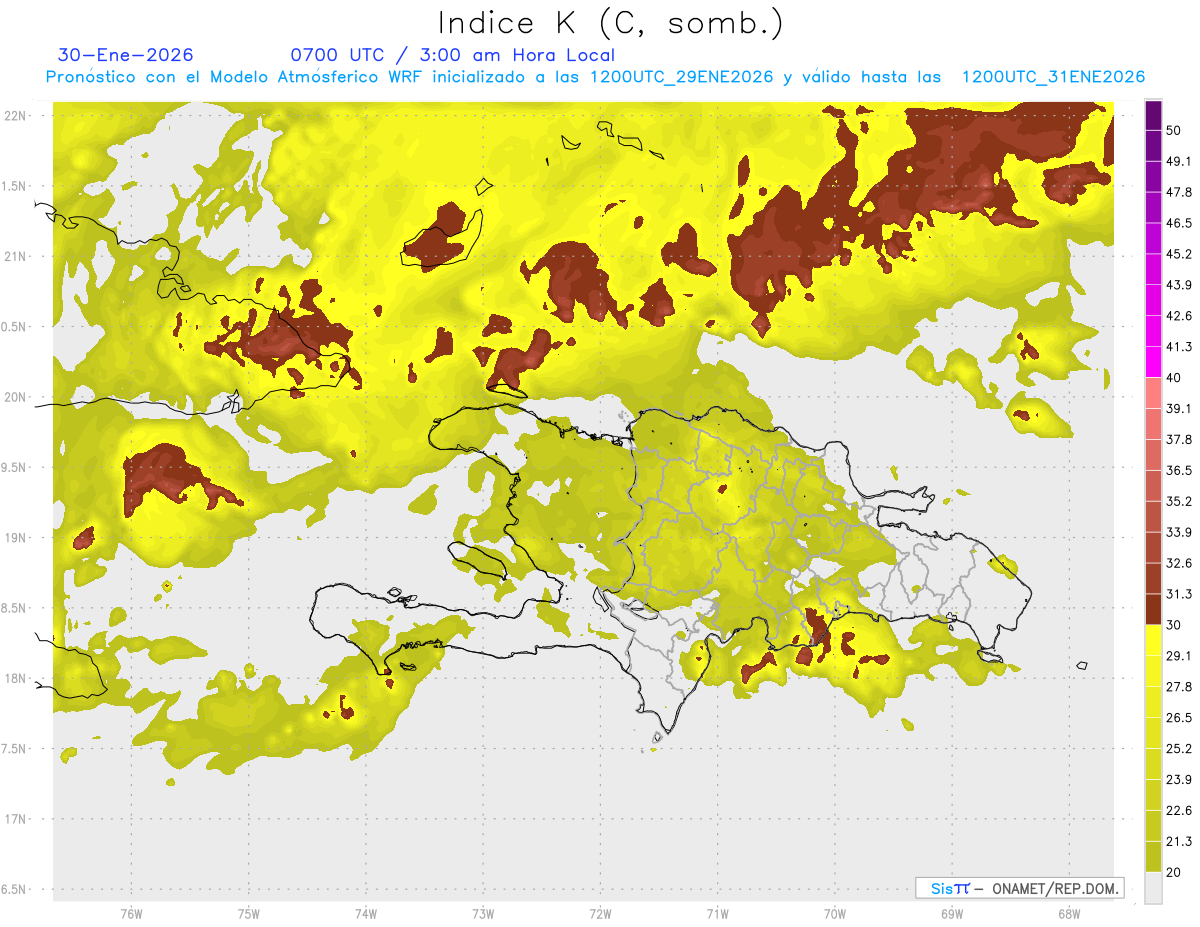Click the '29.1' color bar value
Viewport: 1200px width, 927px height.
click(1179, 656)
